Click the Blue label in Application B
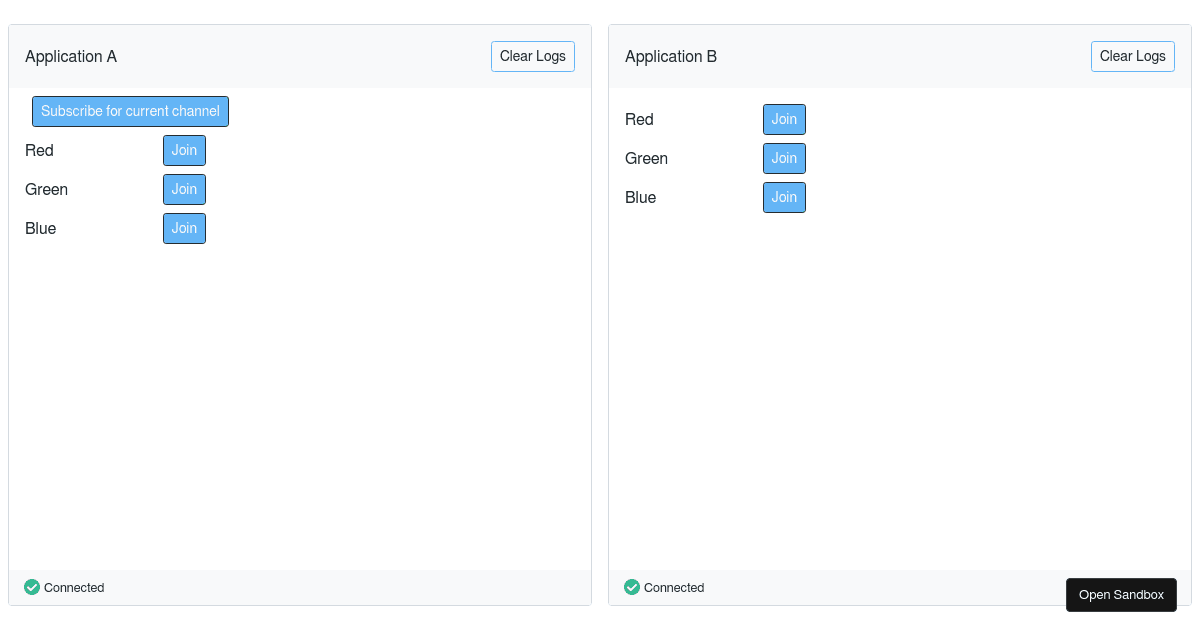Image resolution: width=1200 pixels, height=630 pixels. pyautogui.click(x=640, y=197)
